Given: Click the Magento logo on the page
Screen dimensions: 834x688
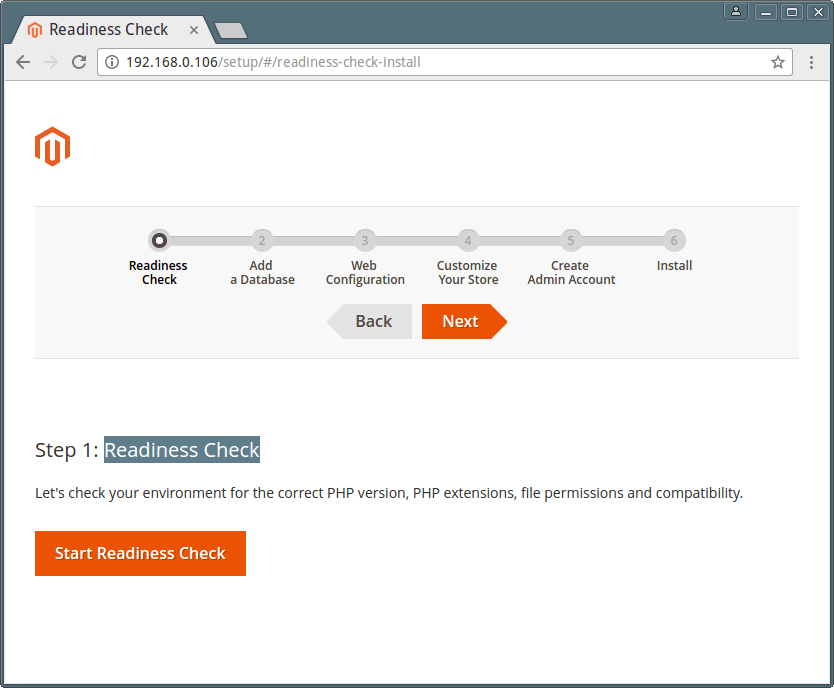Looking at the screenshot, I should pyautogui.click(x=52, y=146).
